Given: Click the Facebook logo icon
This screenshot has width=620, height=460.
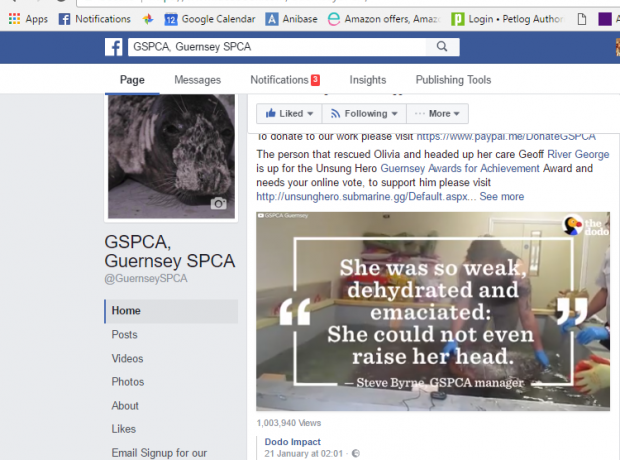Looking at the screenshot, I should coord(113,47).
